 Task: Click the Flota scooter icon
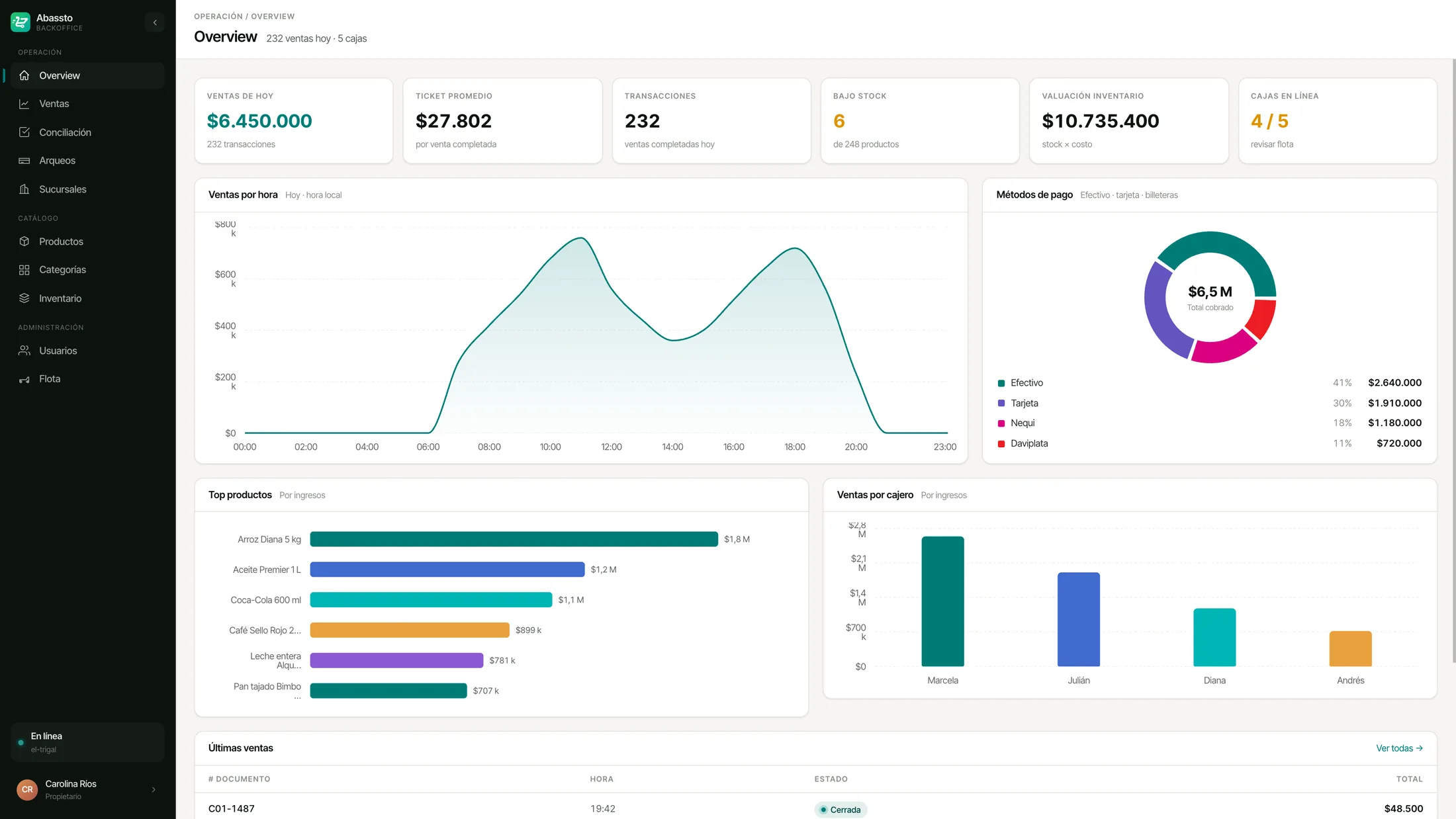[24, 379]
